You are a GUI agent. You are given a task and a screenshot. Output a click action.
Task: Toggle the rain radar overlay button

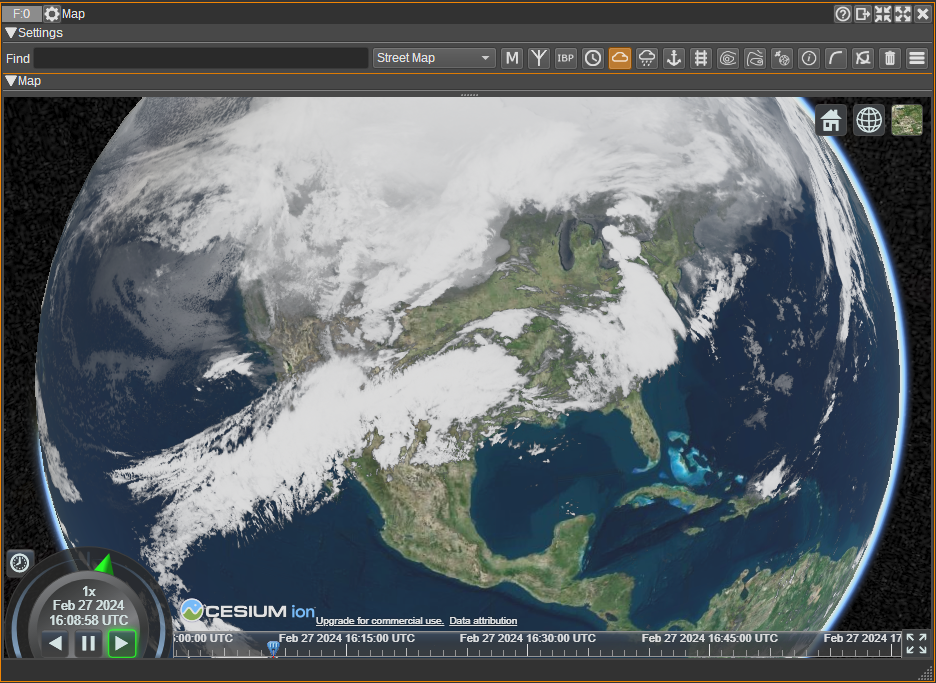point(647,58)
